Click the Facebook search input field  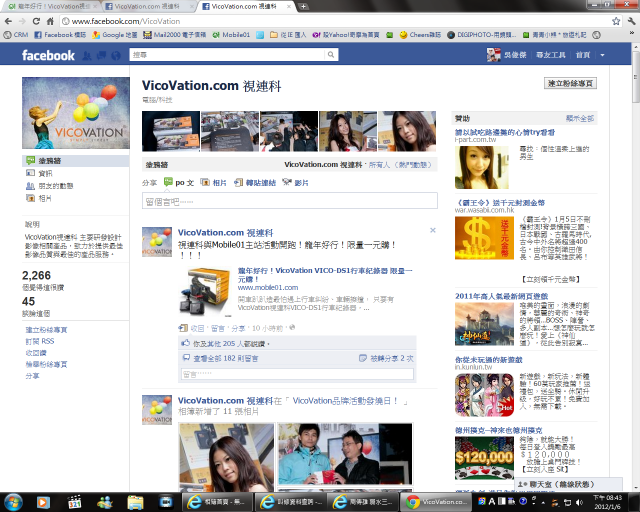tap(227, 55)
